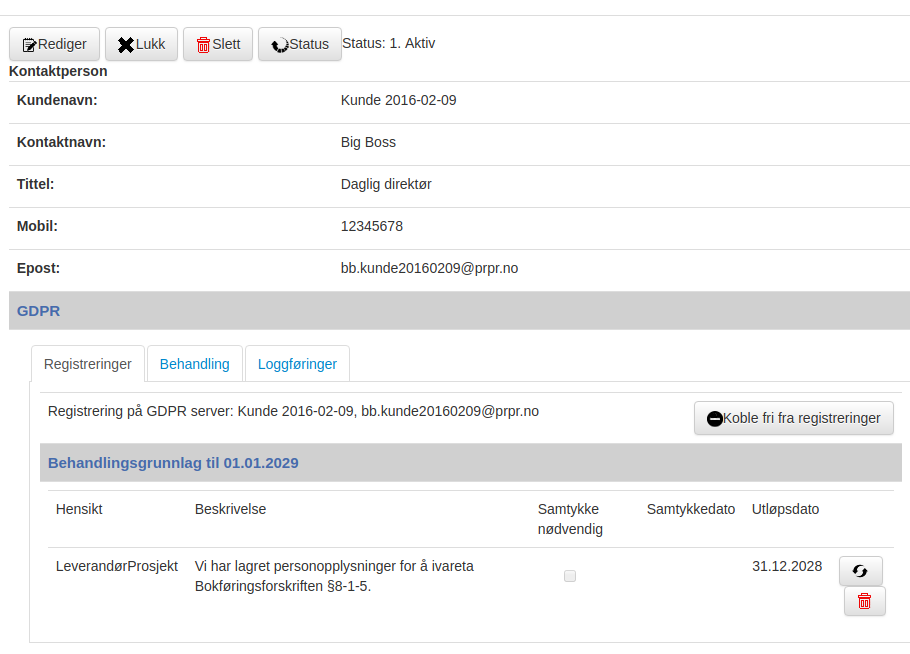Click the LeverandørProsjekt purpose cell
The height and width of the screenshot is (654, 910).
(117, 566)
